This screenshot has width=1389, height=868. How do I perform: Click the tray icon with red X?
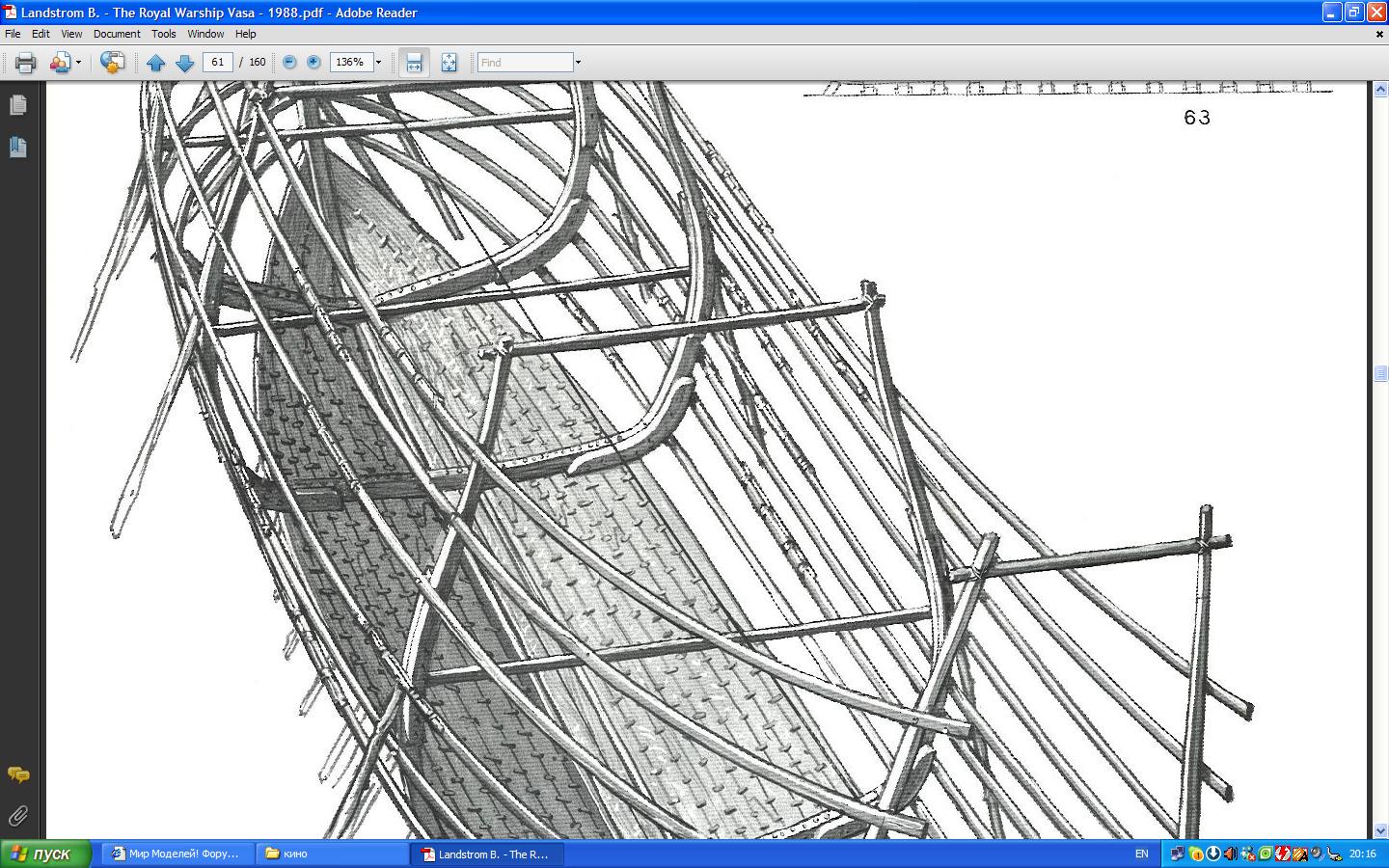pyautogui.click(x=1248, y=854)
